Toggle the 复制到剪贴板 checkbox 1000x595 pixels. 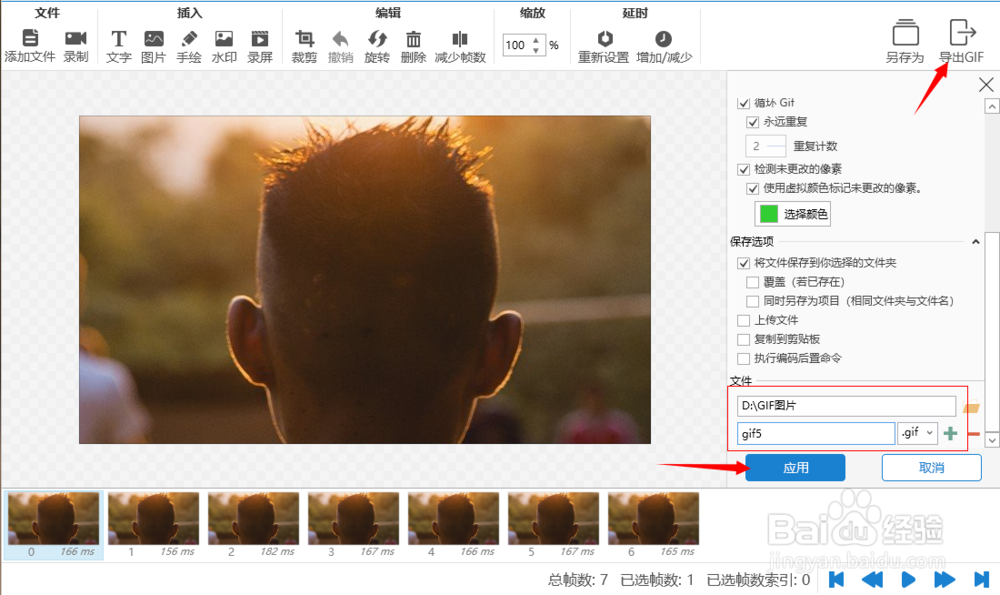(x=745, y=339)
